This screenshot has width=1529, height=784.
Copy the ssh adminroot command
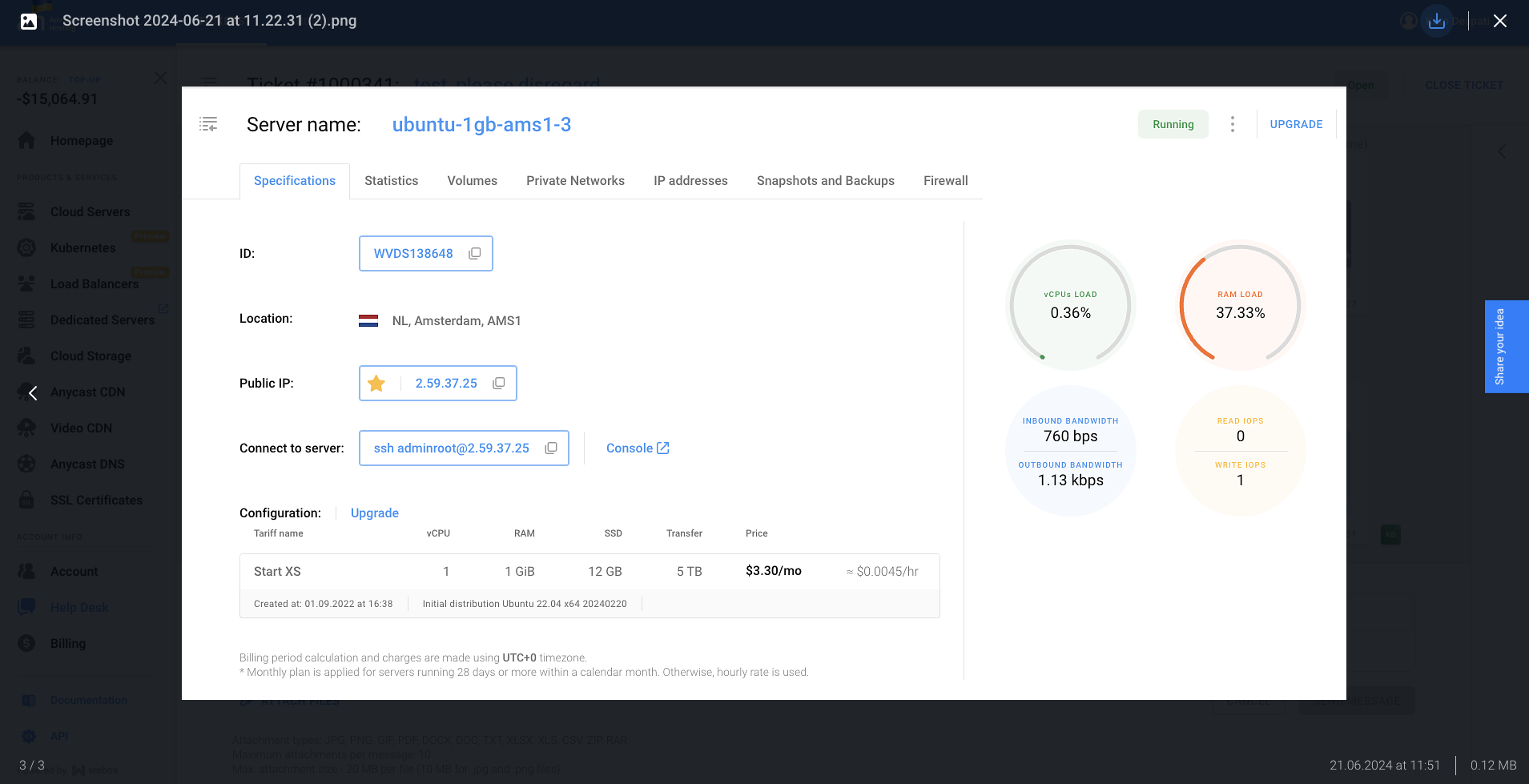point(551,448)
